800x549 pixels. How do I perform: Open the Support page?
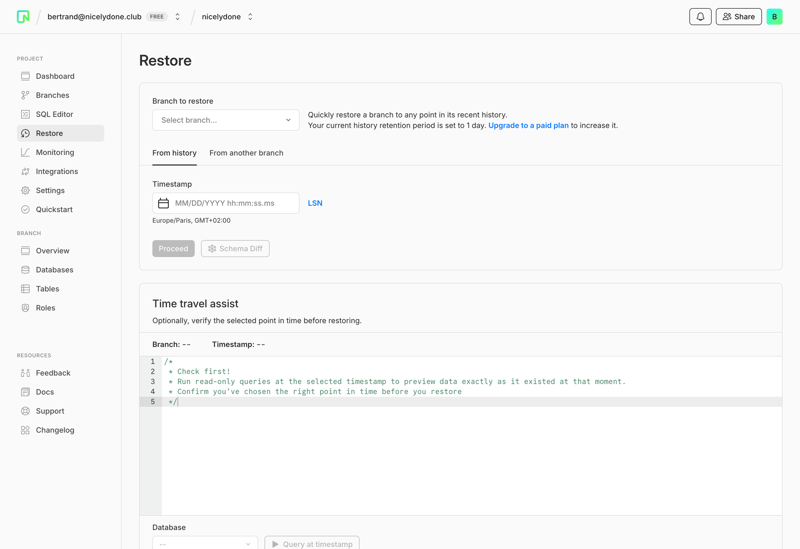coord(60,411)
